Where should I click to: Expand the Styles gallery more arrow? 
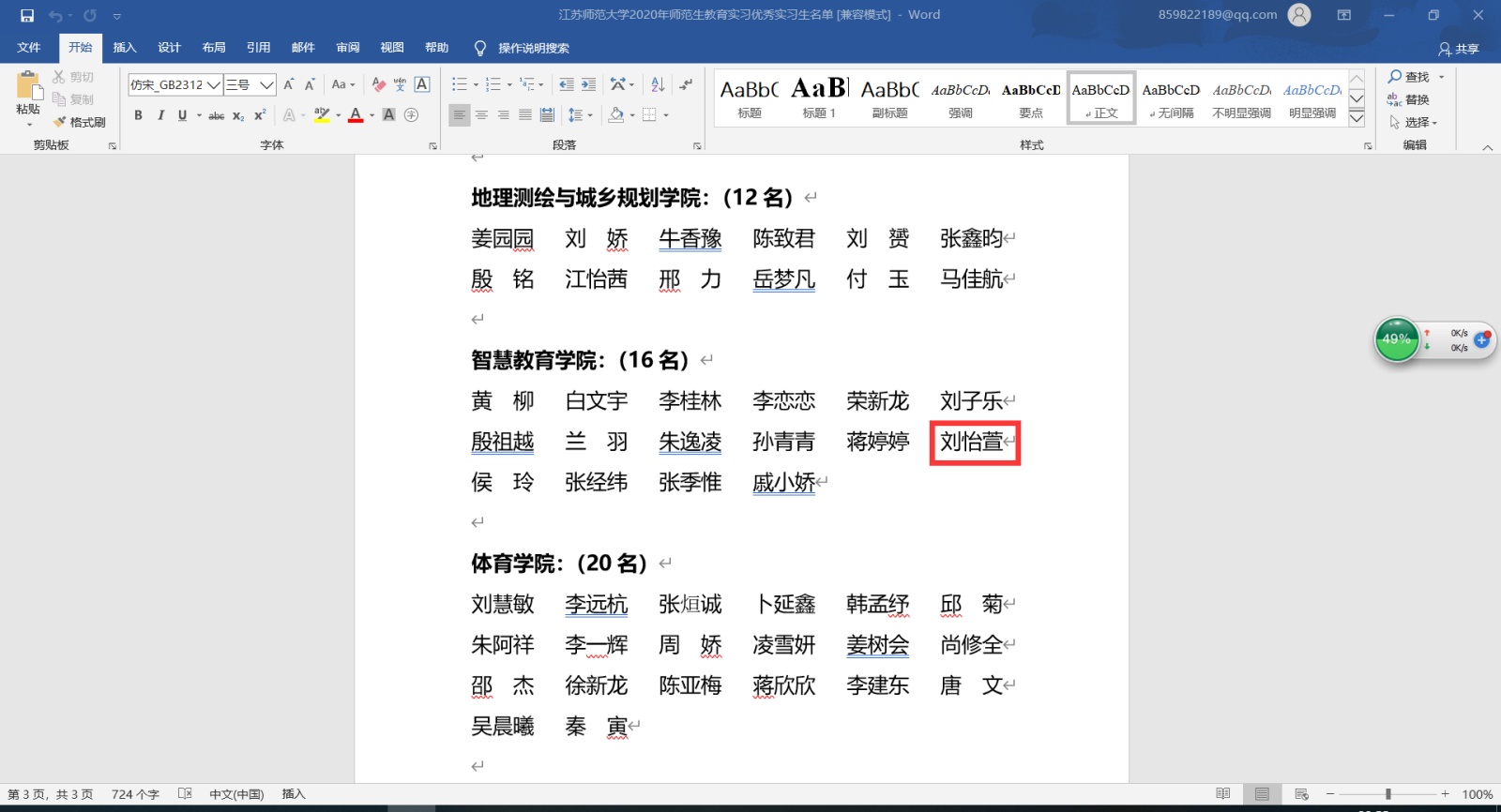click(x=1357, y=118)
